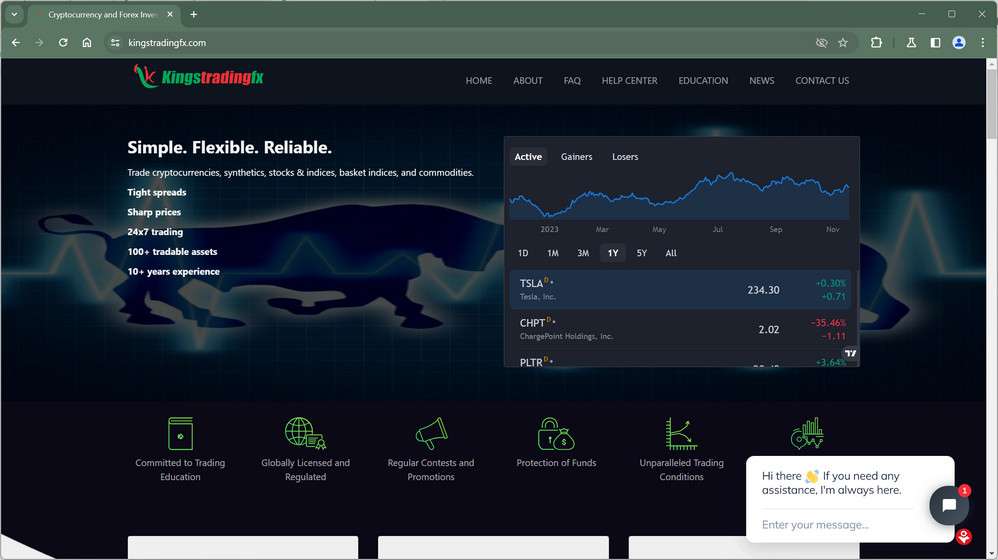Screen dimensions: 998x560
Task: Open the browser home page icon
Action: click(87, 43)
